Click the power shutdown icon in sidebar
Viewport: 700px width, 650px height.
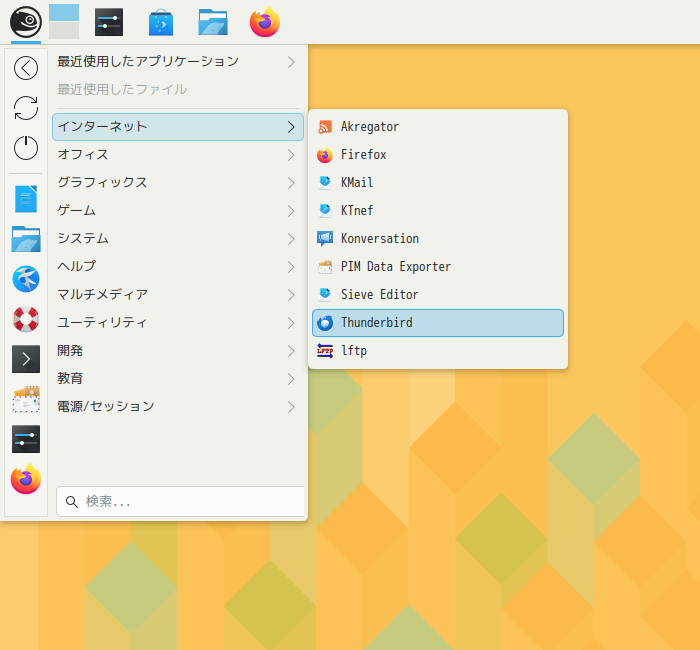click(26, 148)
